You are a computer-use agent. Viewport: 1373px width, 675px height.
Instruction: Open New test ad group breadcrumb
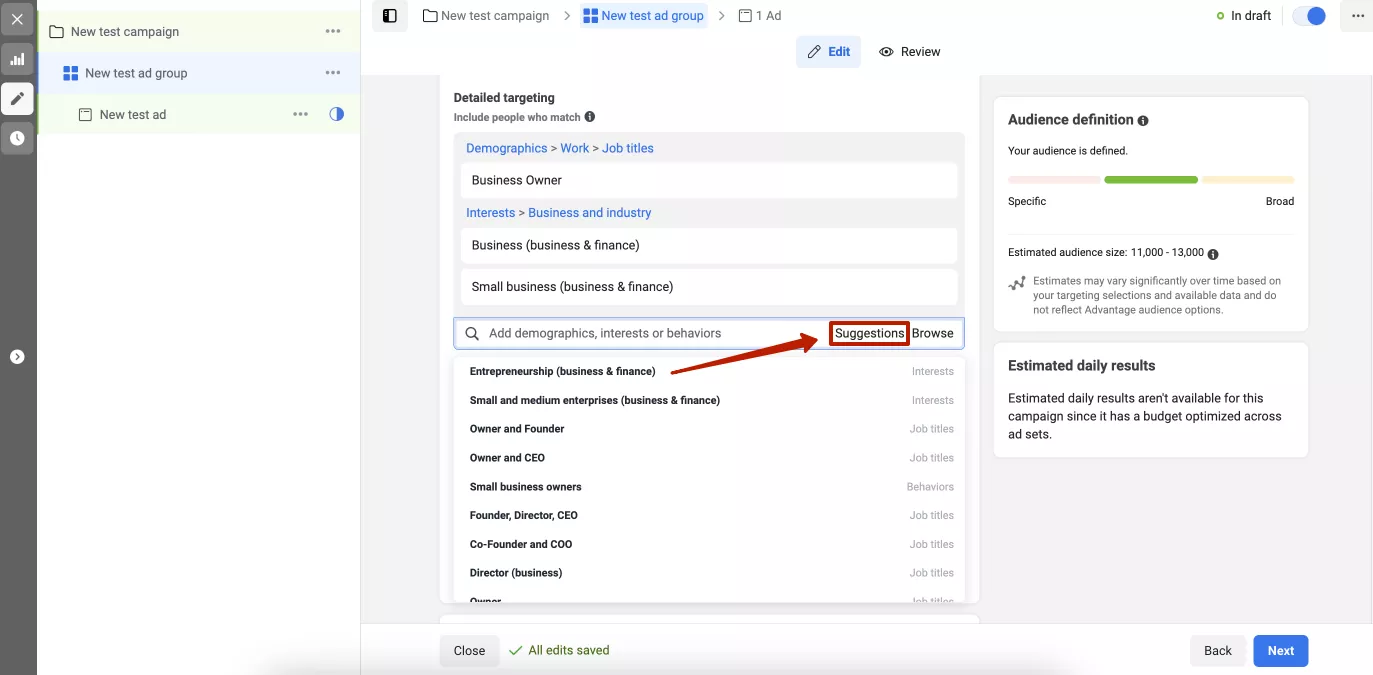coord(644,16)
